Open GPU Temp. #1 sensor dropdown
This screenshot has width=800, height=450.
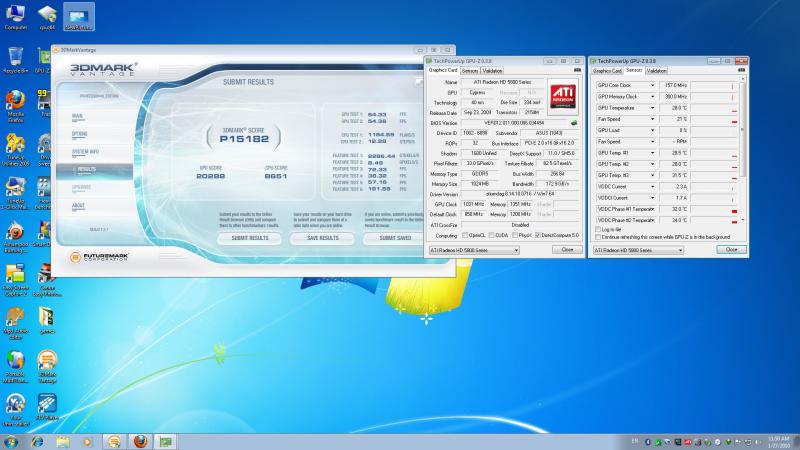pyautogui.click(x=652, y=153)
